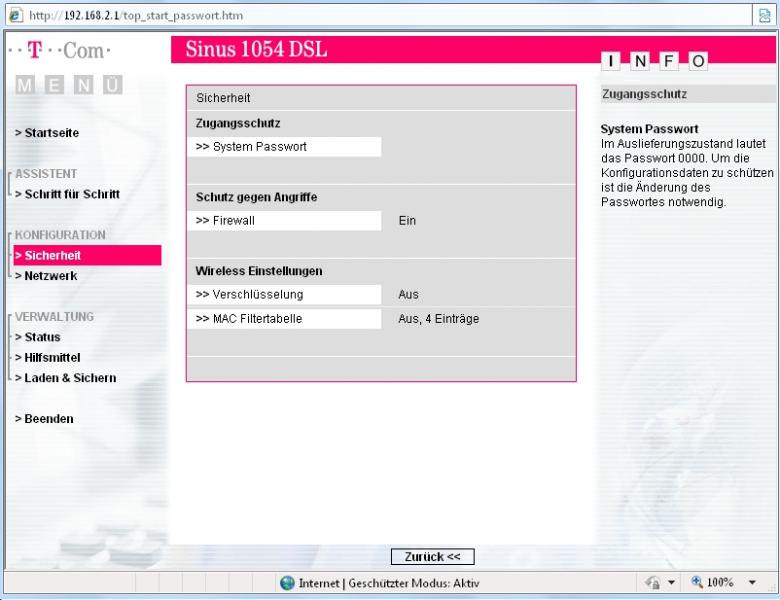Open the System Passwort settings link
780x600 pixels.
point(285,147)
